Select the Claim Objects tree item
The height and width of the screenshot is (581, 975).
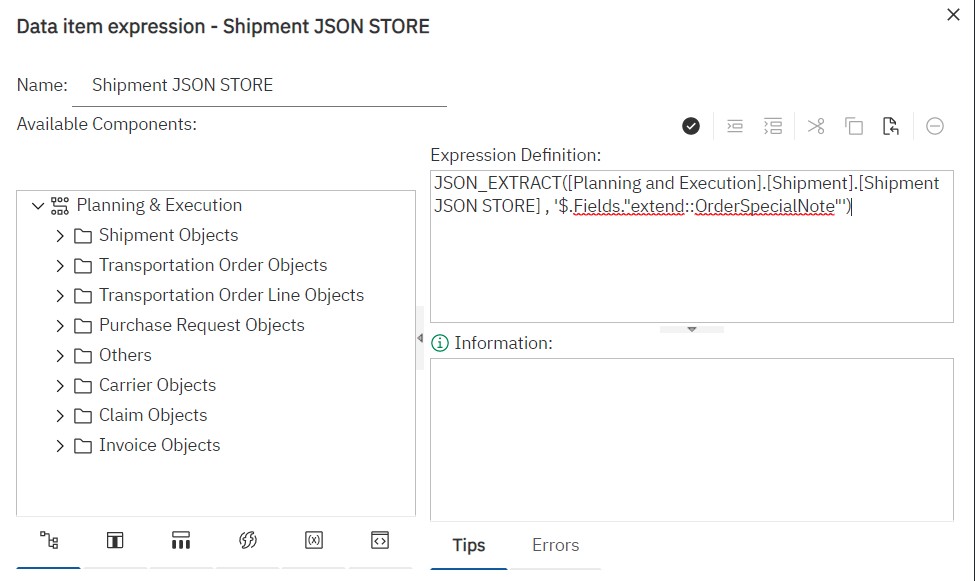click(x=153, y=415)
